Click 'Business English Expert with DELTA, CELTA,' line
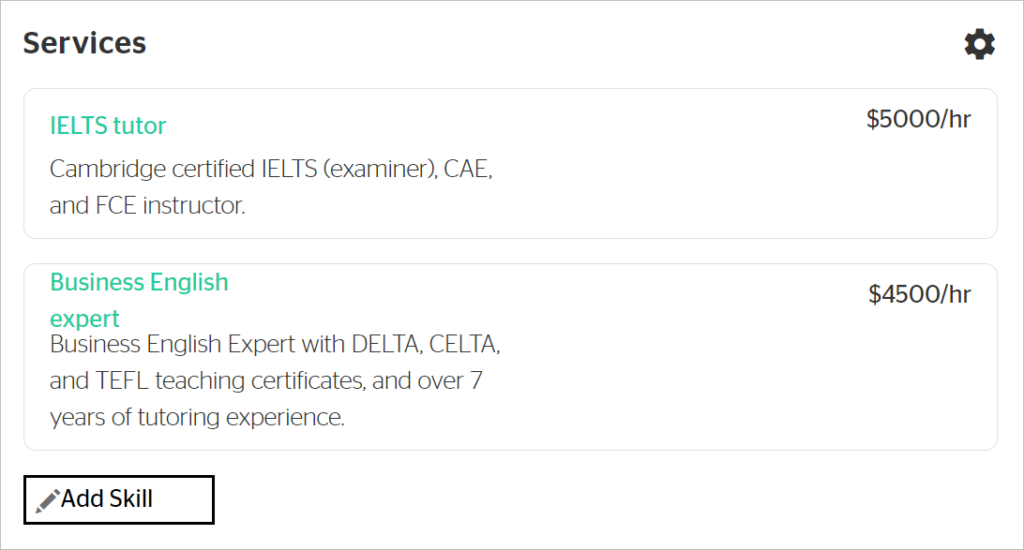Image resolution: width=1024 pixels, height=550 pixels. tap(275, 344)
